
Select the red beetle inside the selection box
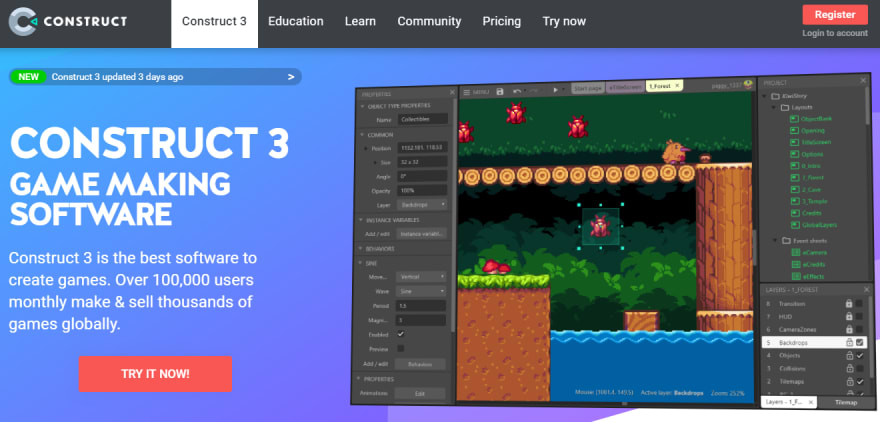600,226
